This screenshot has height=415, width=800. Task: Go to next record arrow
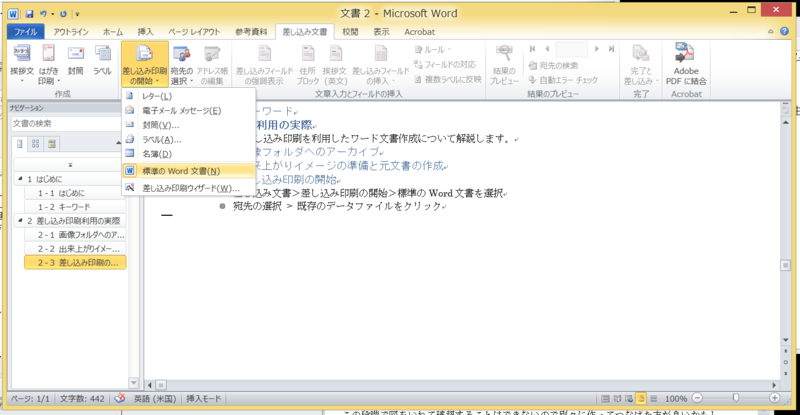[596, 49]
